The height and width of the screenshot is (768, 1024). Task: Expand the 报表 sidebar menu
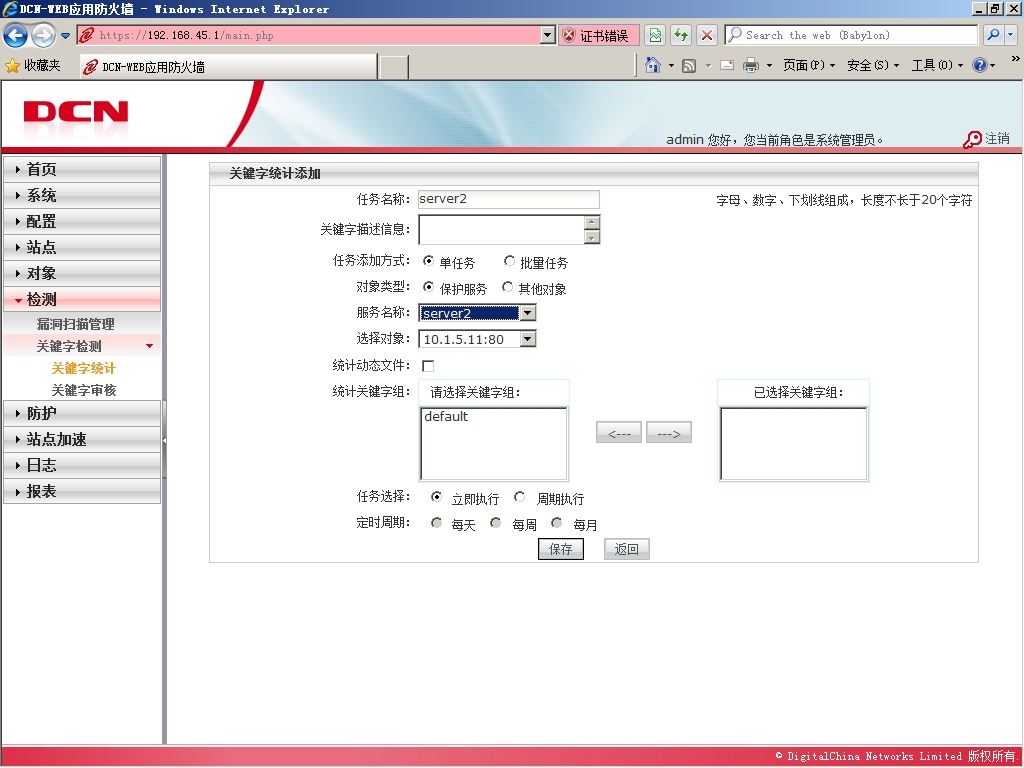point(82,491)
